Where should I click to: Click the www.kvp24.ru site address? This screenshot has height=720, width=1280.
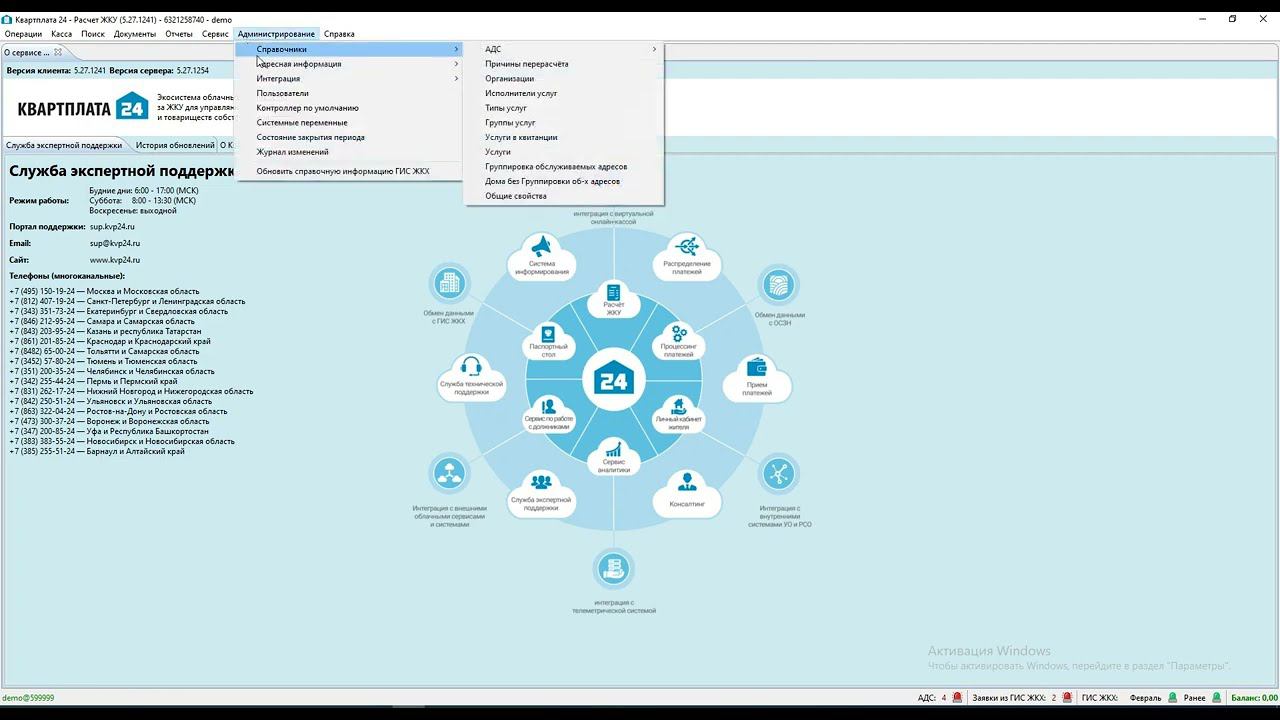115,260
